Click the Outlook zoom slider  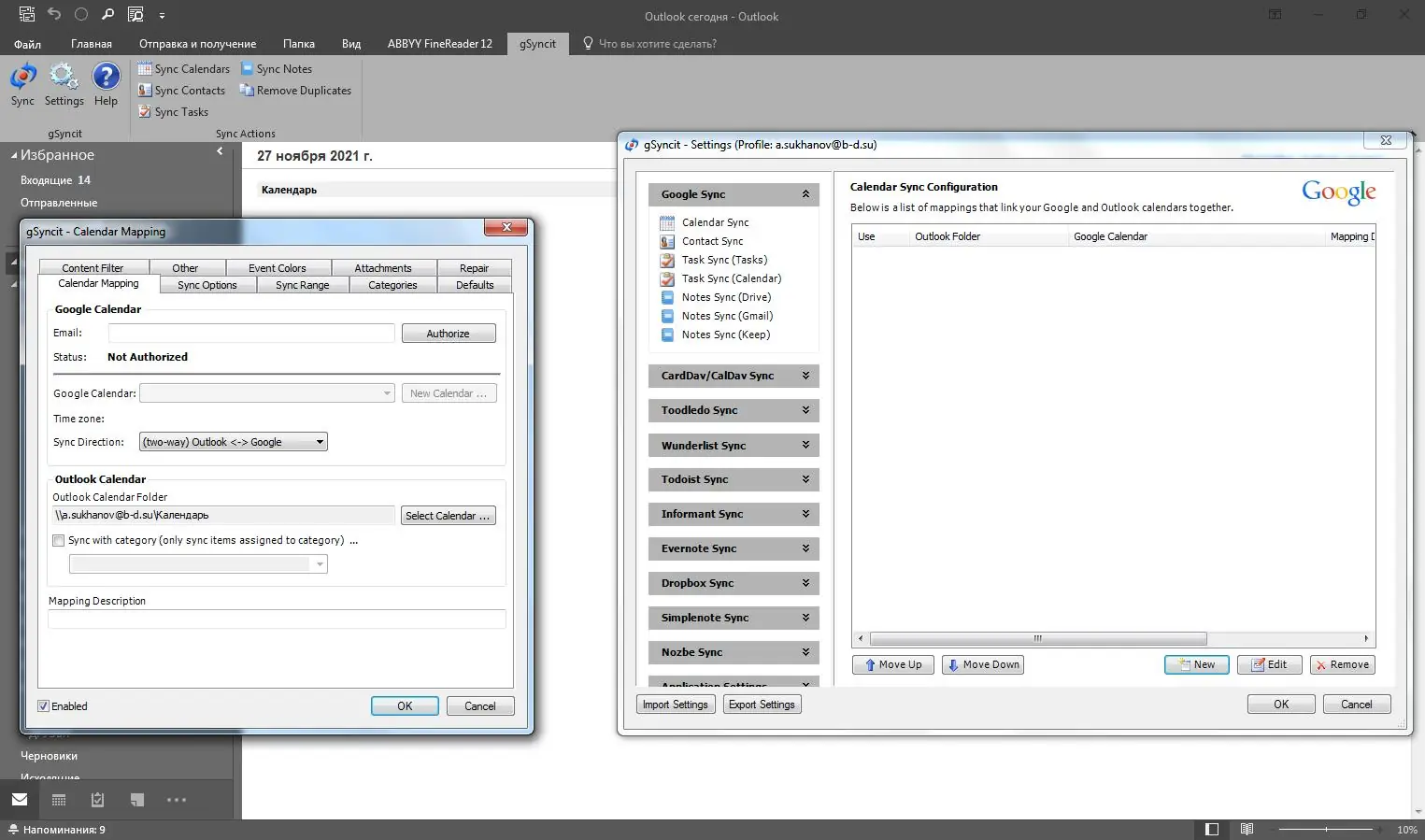tap(1327, 830)
